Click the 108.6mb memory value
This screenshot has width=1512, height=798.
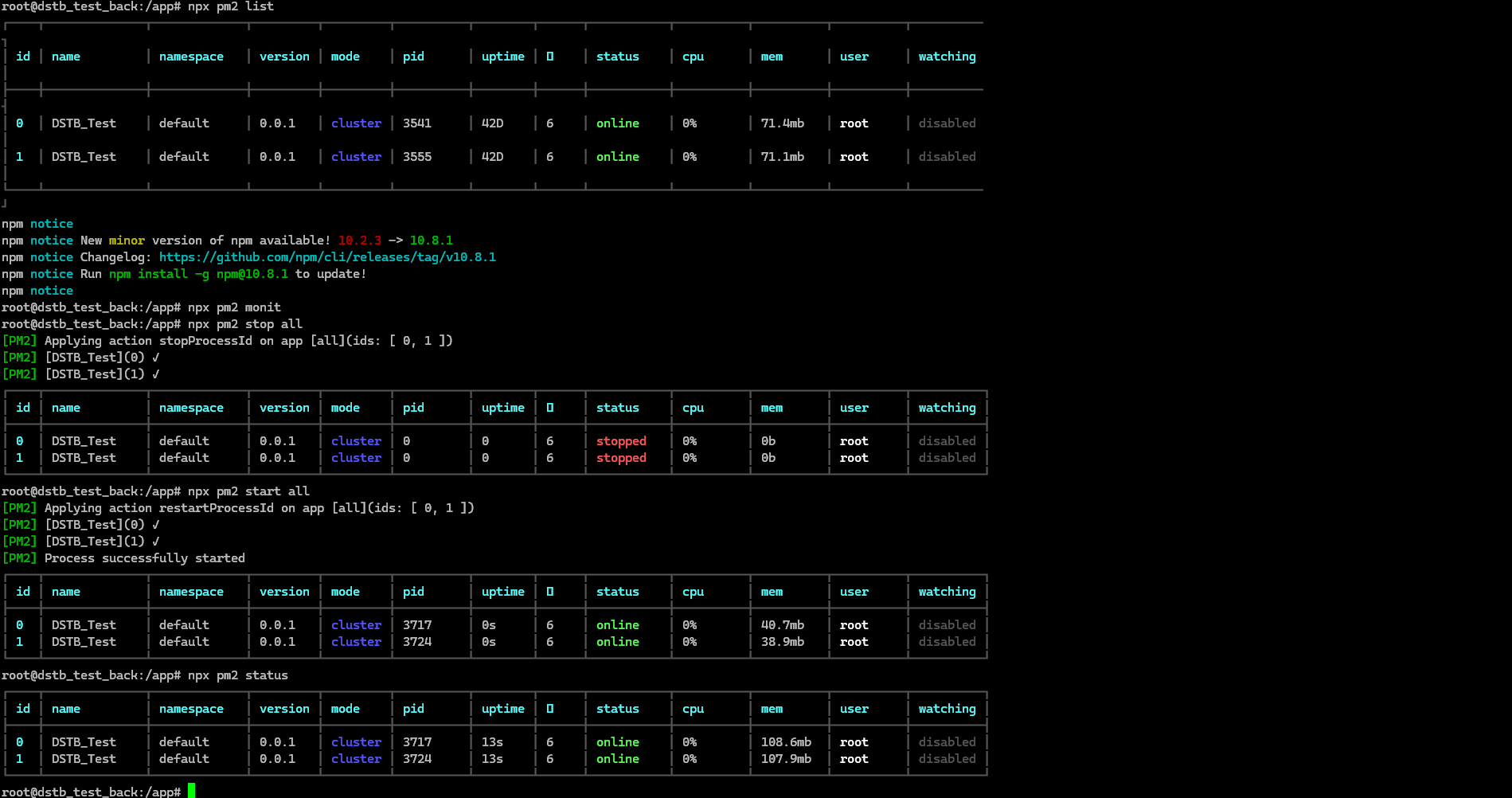click(x=786, y=742)
